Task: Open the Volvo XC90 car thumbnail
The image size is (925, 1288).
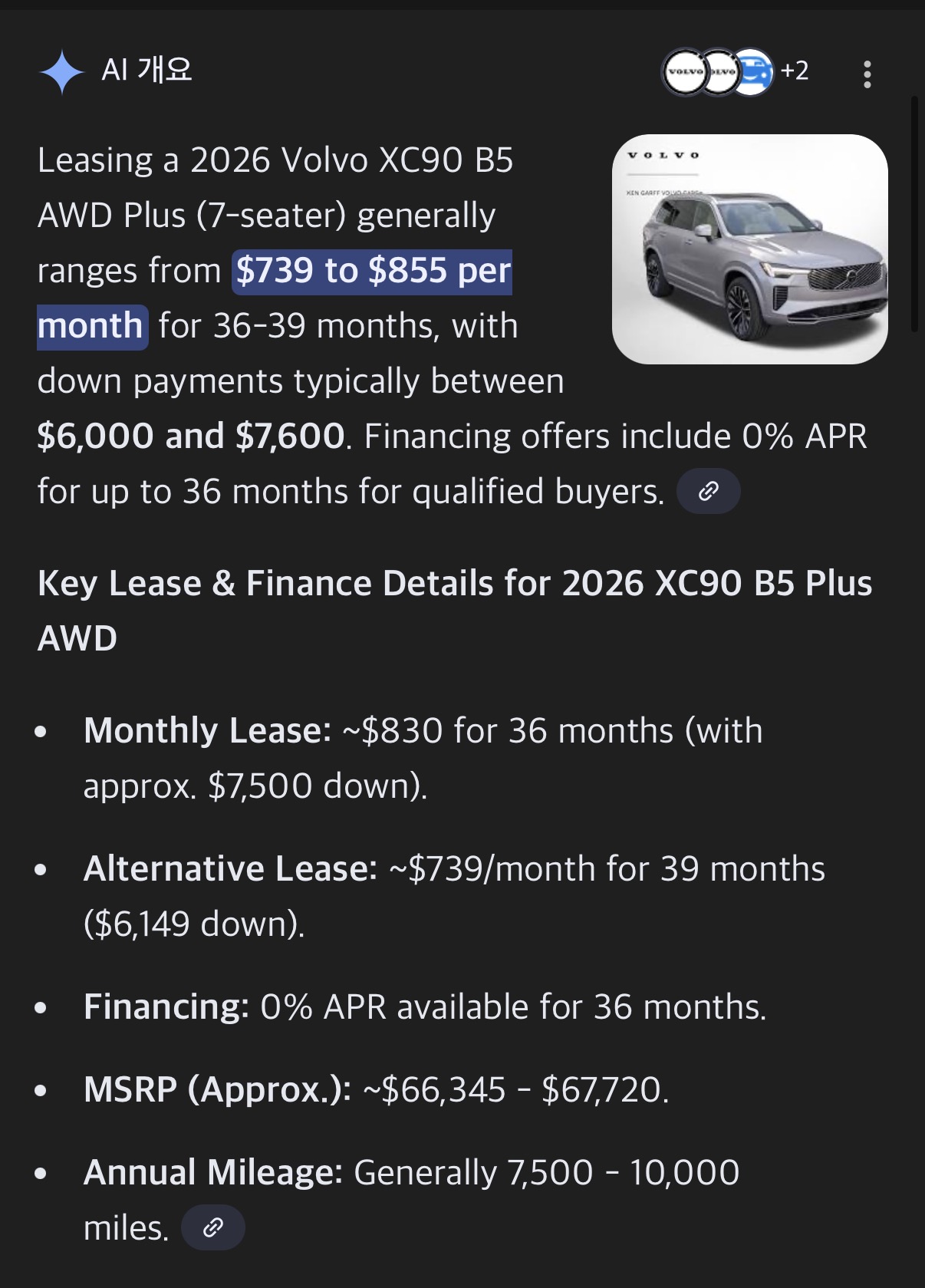Action: point(749,249)
